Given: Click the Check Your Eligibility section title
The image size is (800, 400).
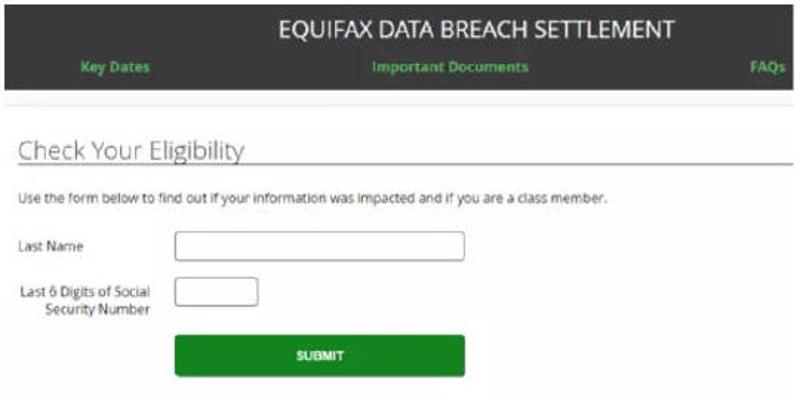Looking at the screenshot, I should [131, 151].
